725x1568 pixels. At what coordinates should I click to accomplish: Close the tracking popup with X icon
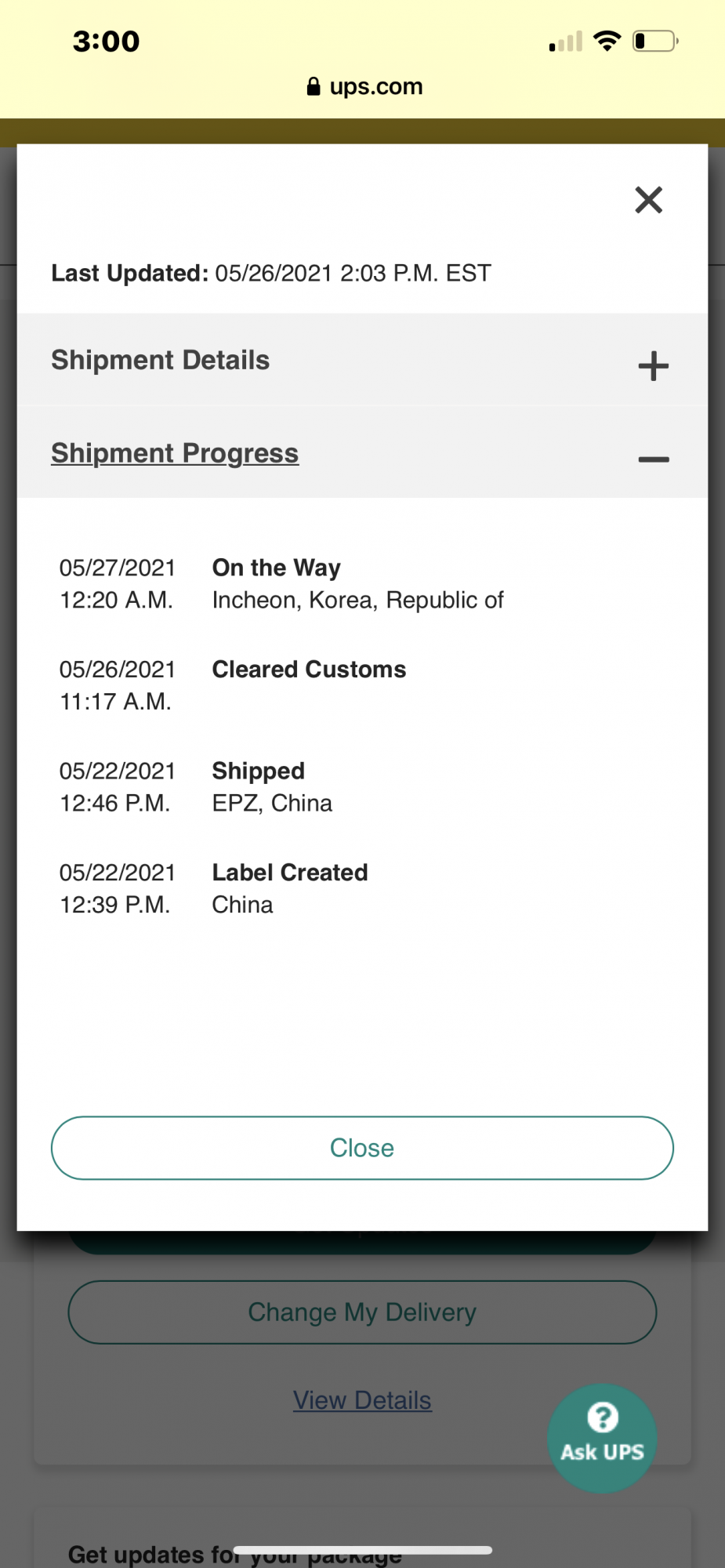coord(648,200)
